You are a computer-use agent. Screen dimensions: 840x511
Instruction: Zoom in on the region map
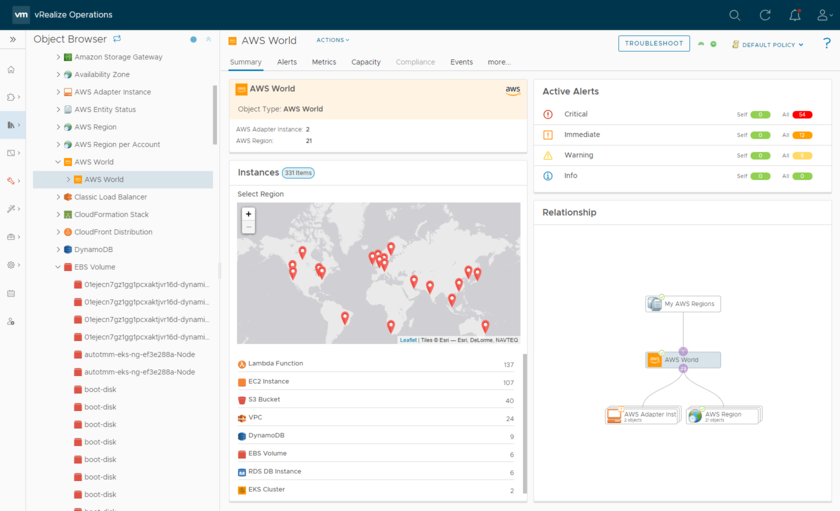(249, 214)
